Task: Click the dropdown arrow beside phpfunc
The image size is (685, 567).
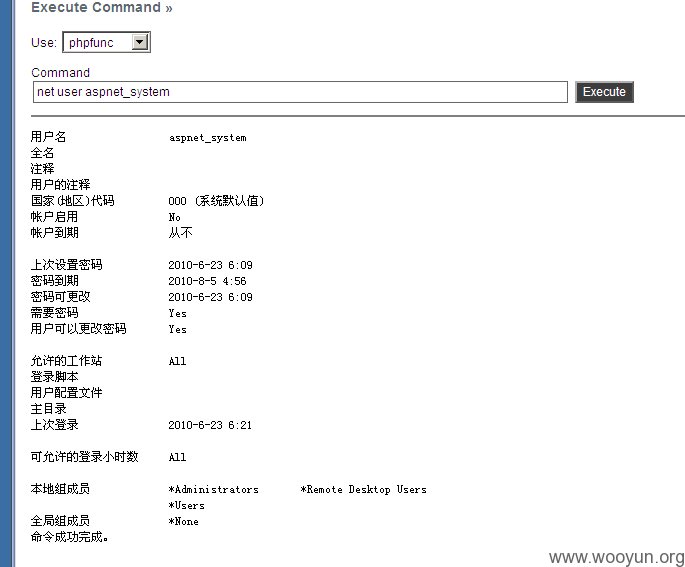Action: click(x=140, y=42)
